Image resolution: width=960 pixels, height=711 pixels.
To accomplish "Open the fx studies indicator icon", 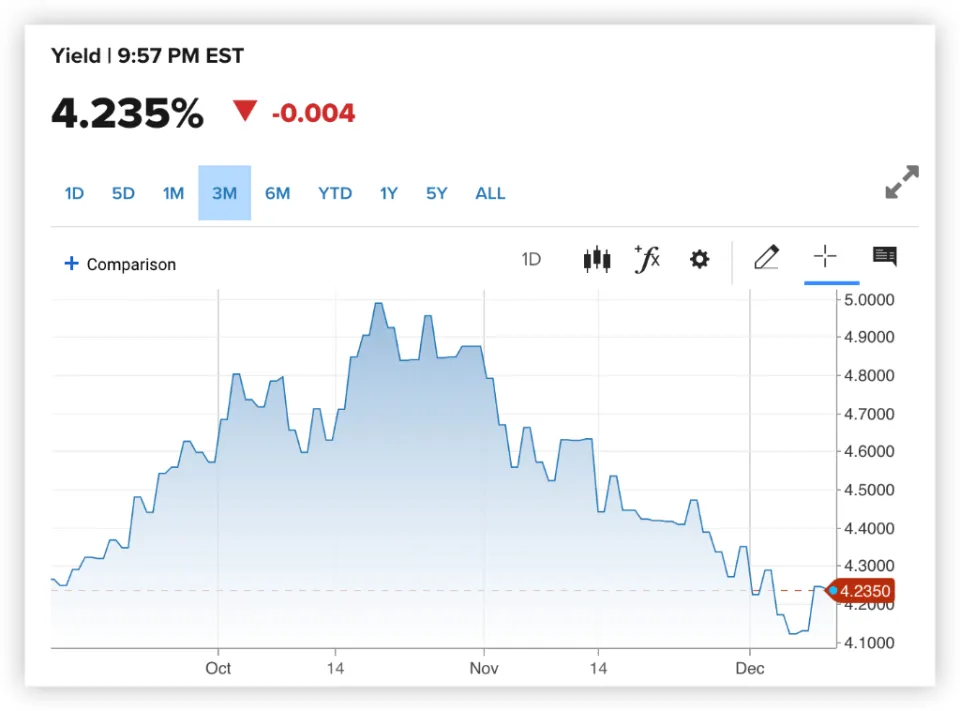I will tap(648, 259).
